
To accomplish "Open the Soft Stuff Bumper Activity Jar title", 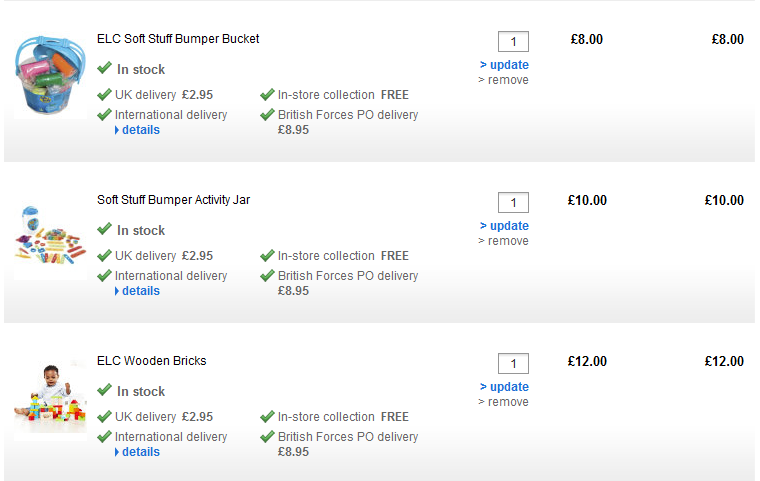I will coord(173,200).
